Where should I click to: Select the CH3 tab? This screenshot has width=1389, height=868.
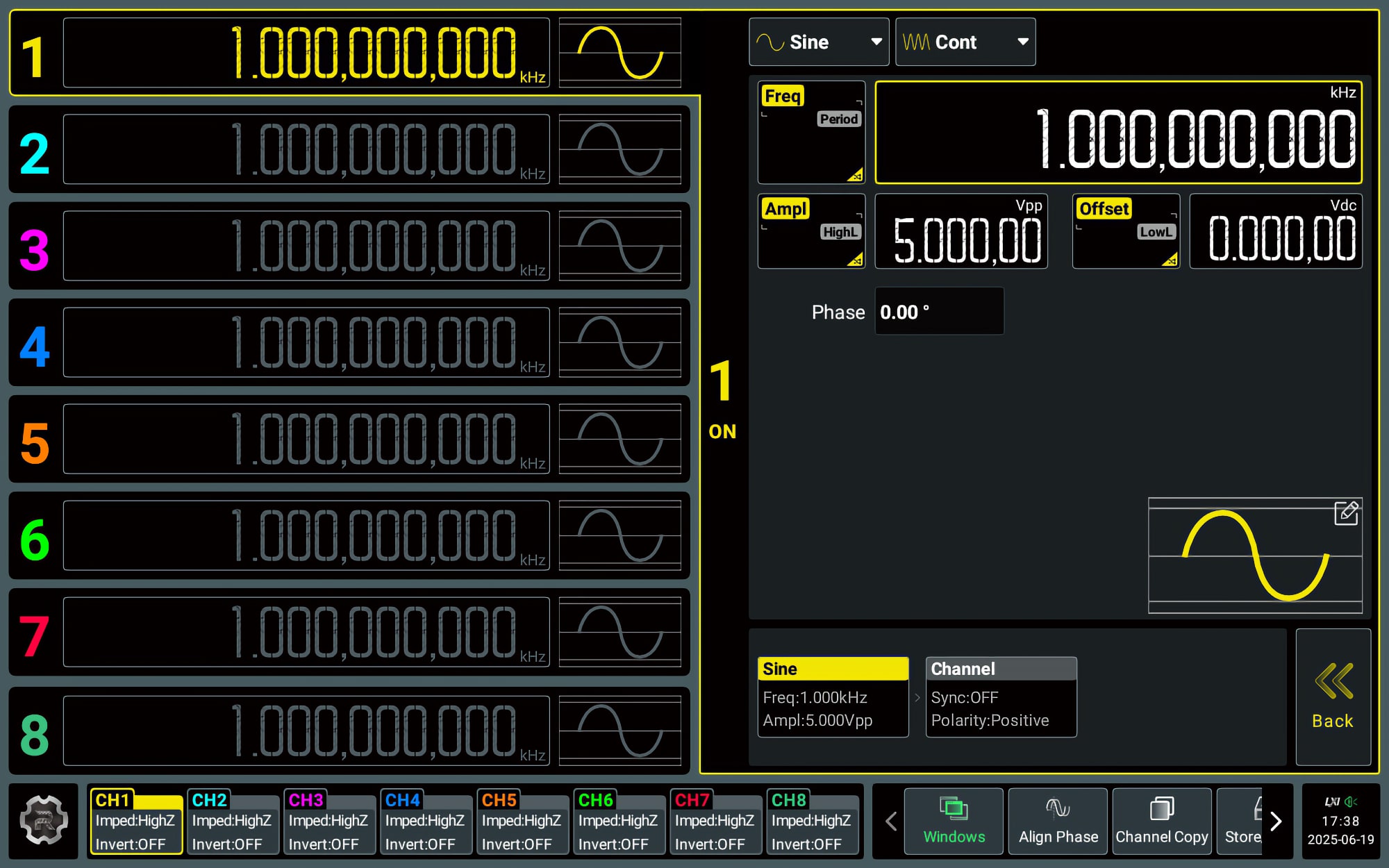pos(329,821)
